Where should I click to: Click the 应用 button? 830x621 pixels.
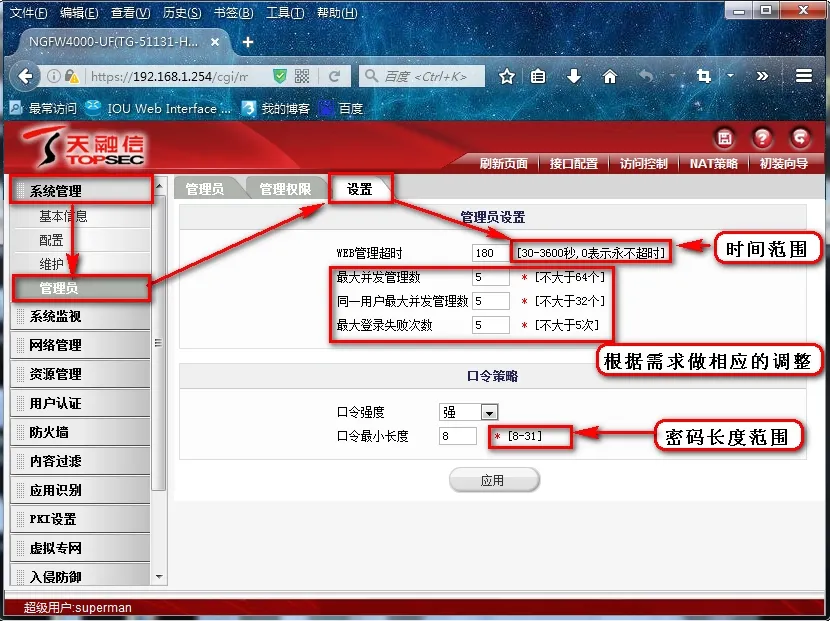[x=494, y=480]
